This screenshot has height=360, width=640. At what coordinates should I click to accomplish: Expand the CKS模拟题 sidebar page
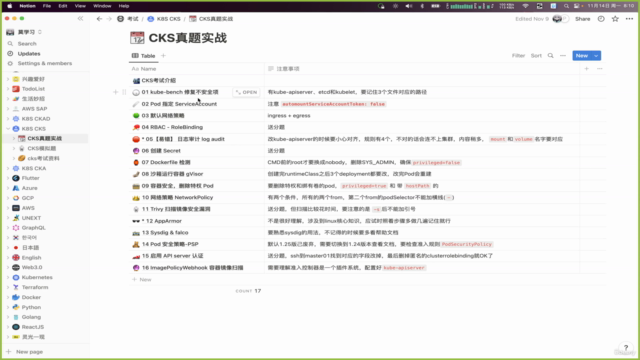14,149
